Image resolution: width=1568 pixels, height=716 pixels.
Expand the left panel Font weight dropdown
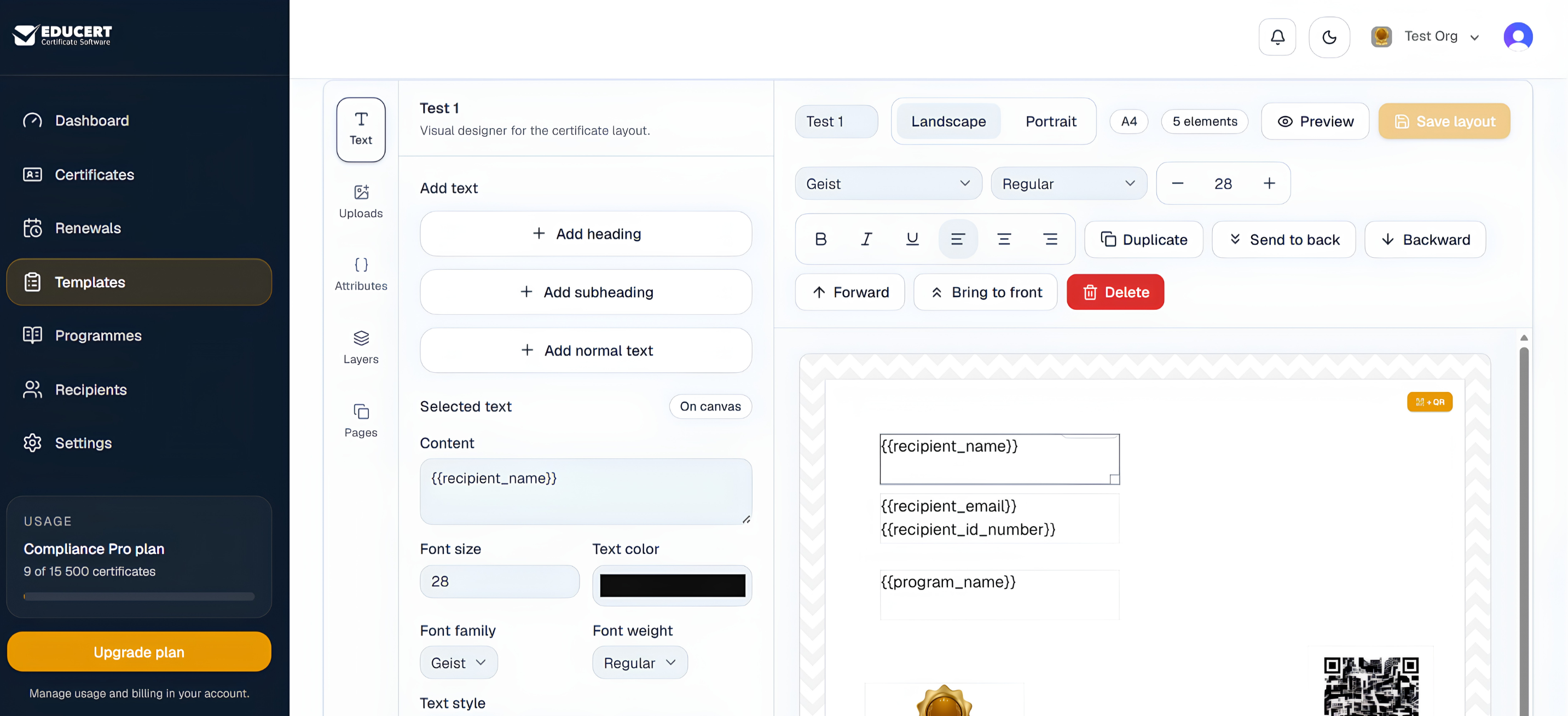[x=640, y=663]
